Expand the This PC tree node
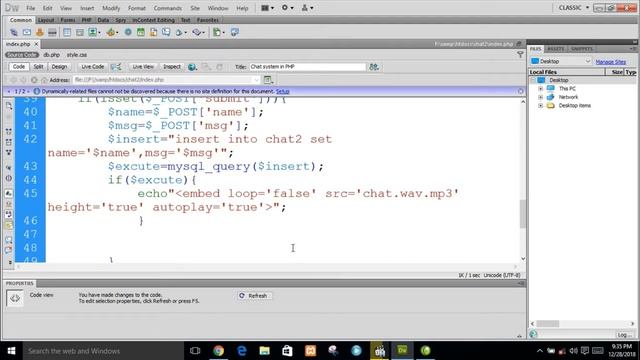 pos(540,89)
